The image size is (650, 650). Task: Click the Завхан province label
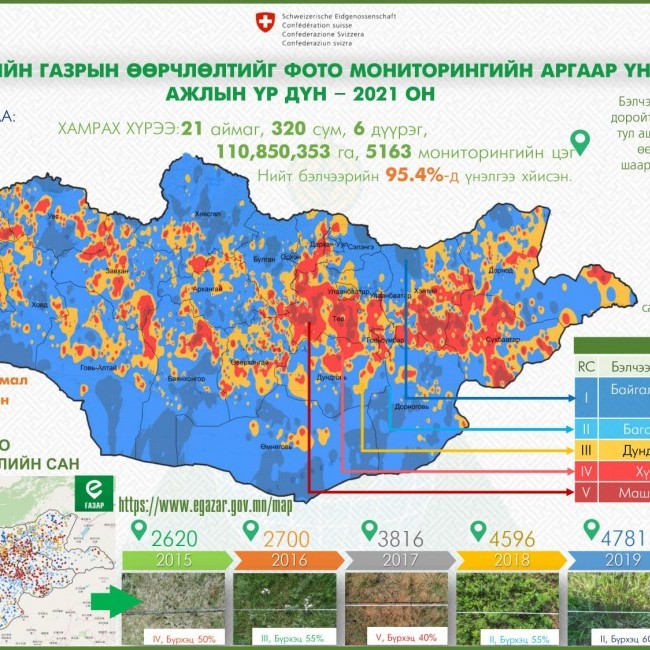point(116,271)
